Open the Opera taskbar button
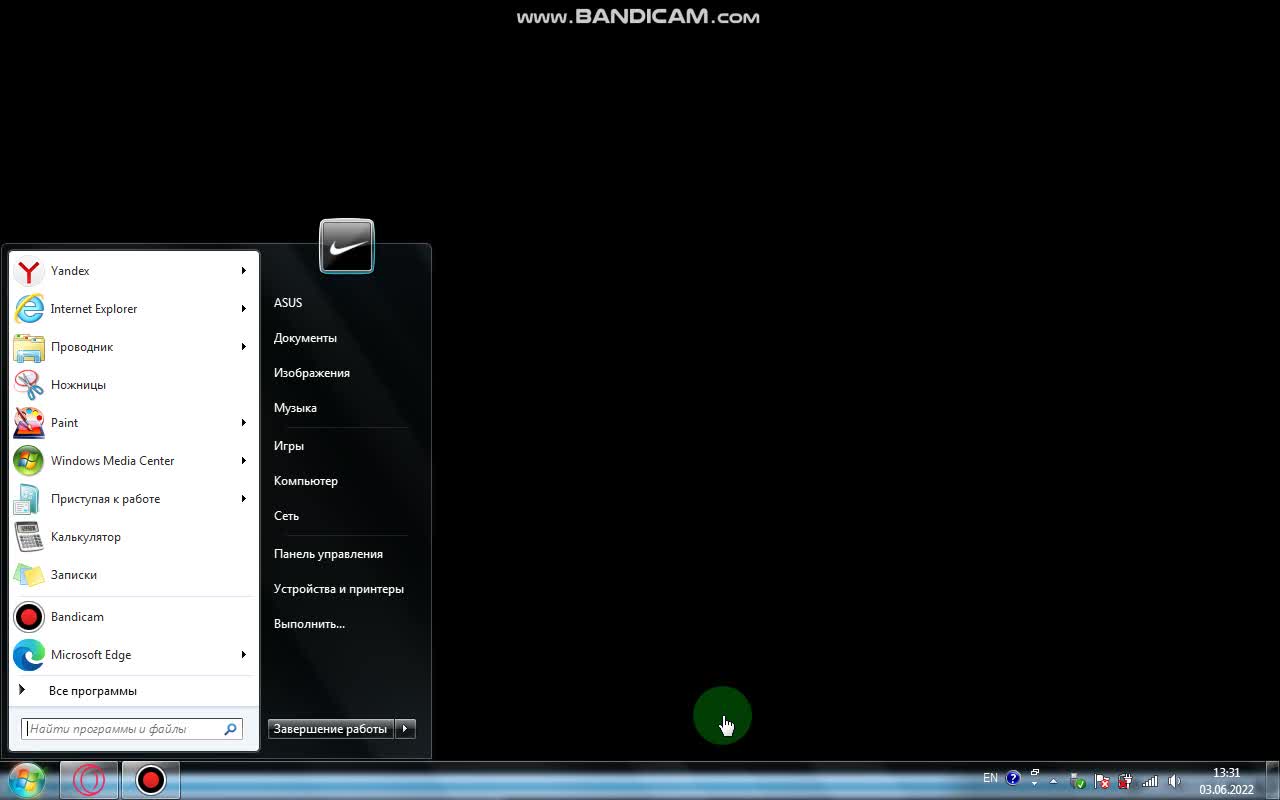Image resolution: width=1280 pixels, height=800 pixels. tap(89, 780)
